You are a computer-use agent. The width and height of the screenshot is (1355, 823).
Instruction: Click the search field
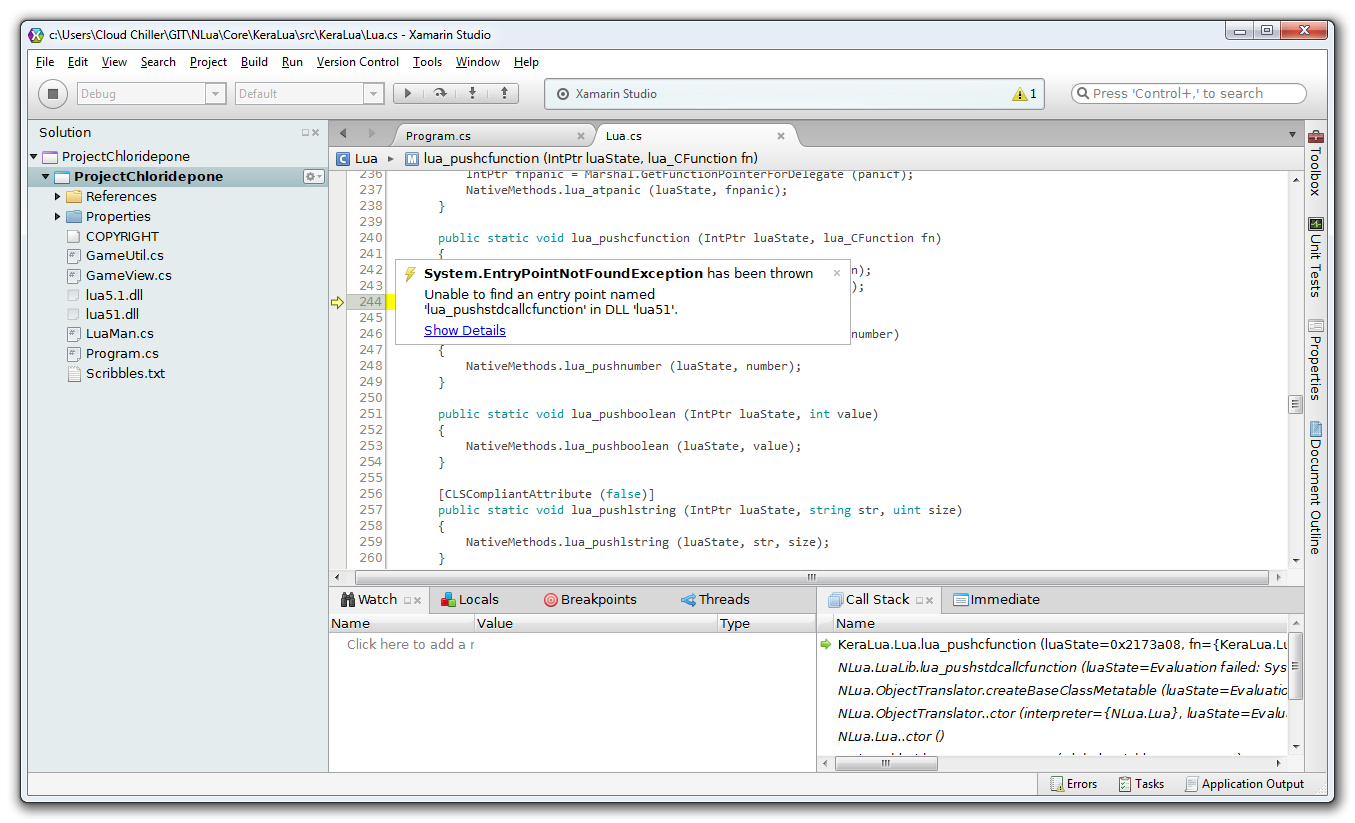tap(1188, 94)
